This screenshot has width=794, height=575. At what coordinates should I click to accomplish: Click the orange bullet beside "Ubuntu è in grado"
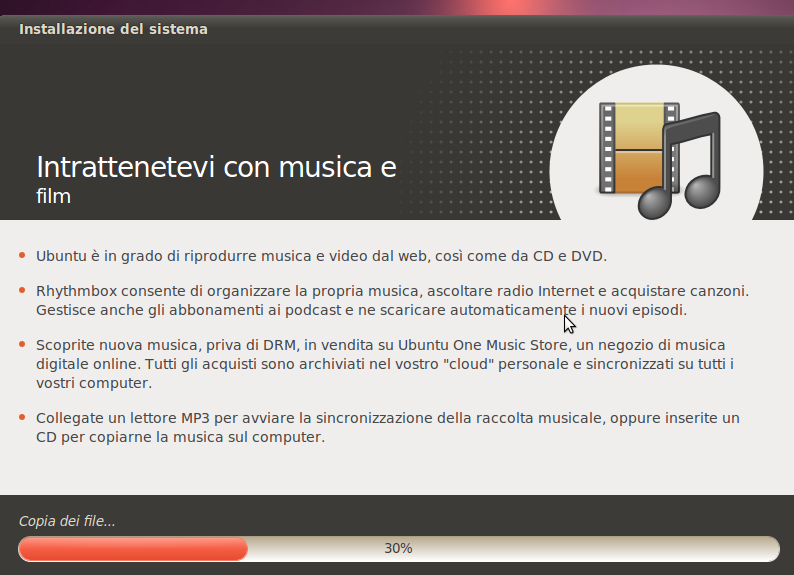[22, 256]
